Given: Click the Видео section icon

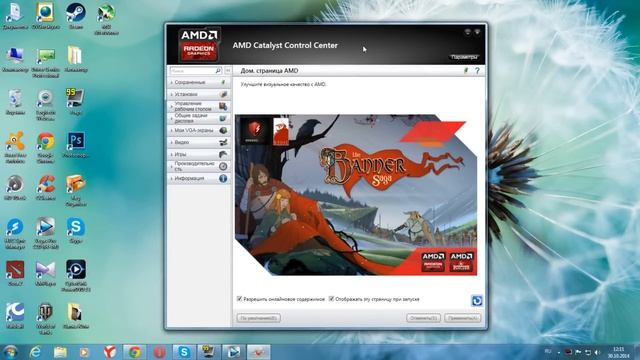Looking at the screenshot, I should (223, 142).
